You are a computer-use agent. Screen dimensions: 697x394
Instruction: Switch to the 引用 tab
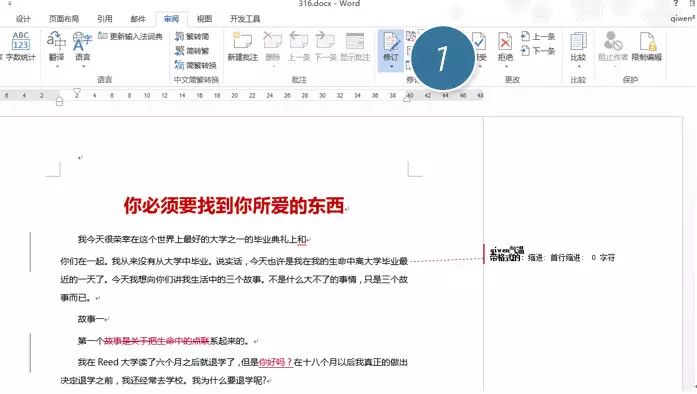coord(104,19)
